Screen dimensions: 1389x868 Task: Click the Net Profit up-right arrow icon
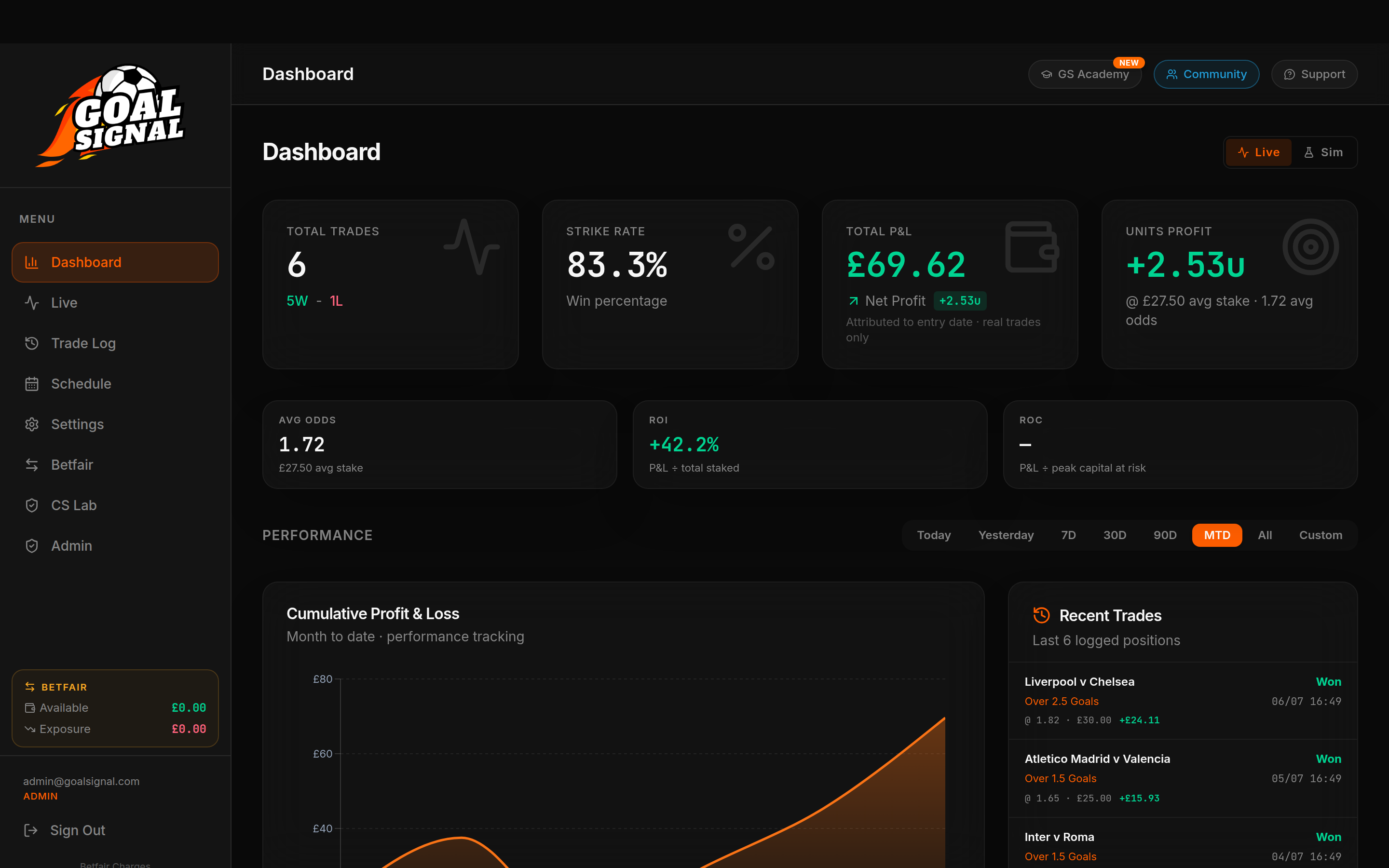click(854, 301)
